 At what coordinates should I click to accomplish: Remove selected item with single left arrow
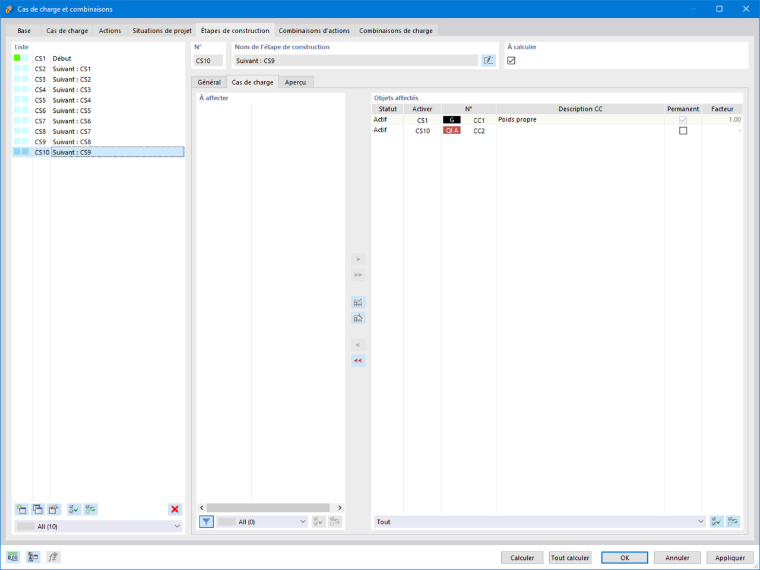coord(358,345)
